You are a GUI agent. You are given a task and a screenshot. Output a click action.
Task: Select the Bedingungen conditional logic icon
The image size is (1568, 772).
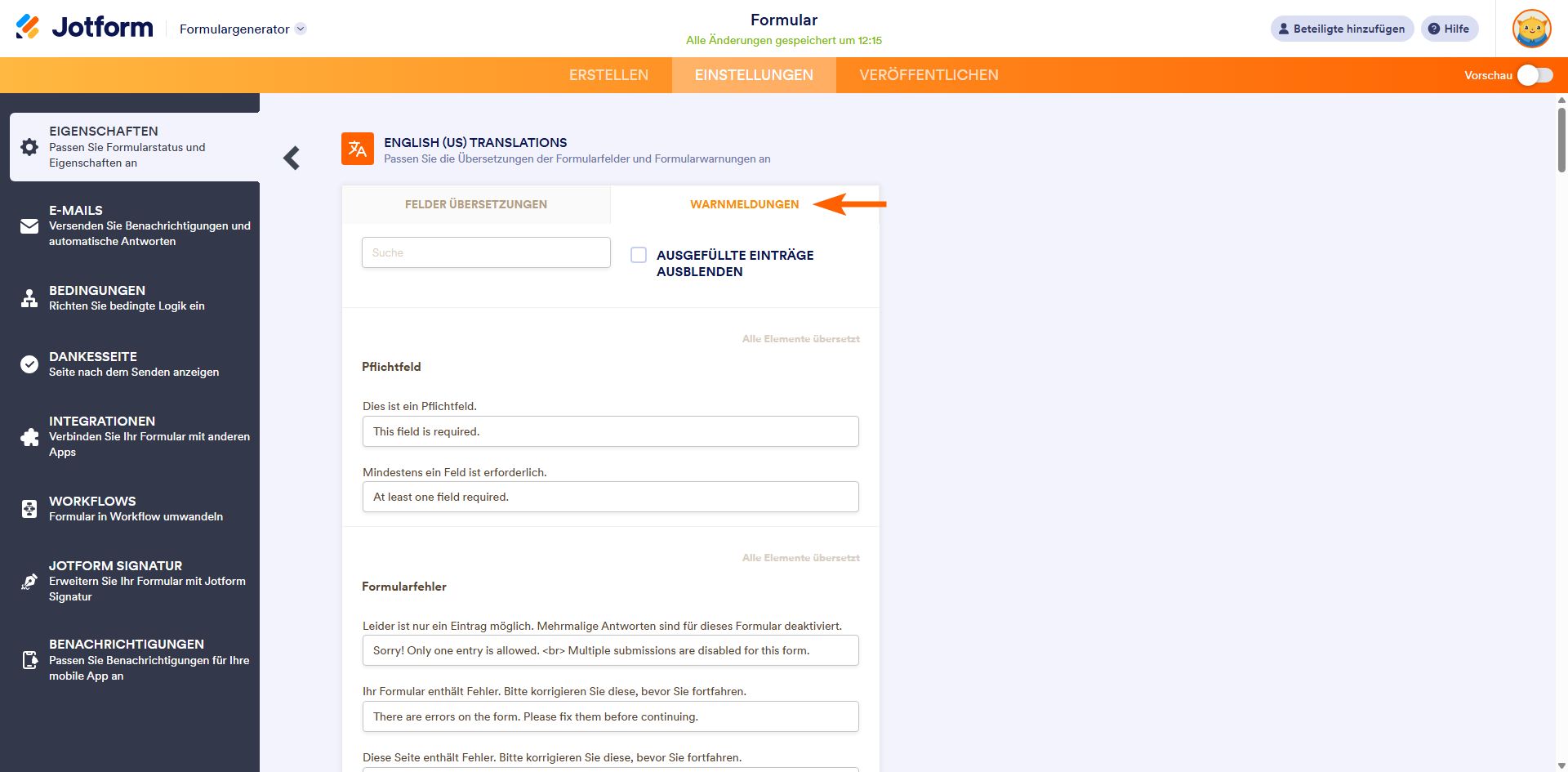click(x=29, y=298)
